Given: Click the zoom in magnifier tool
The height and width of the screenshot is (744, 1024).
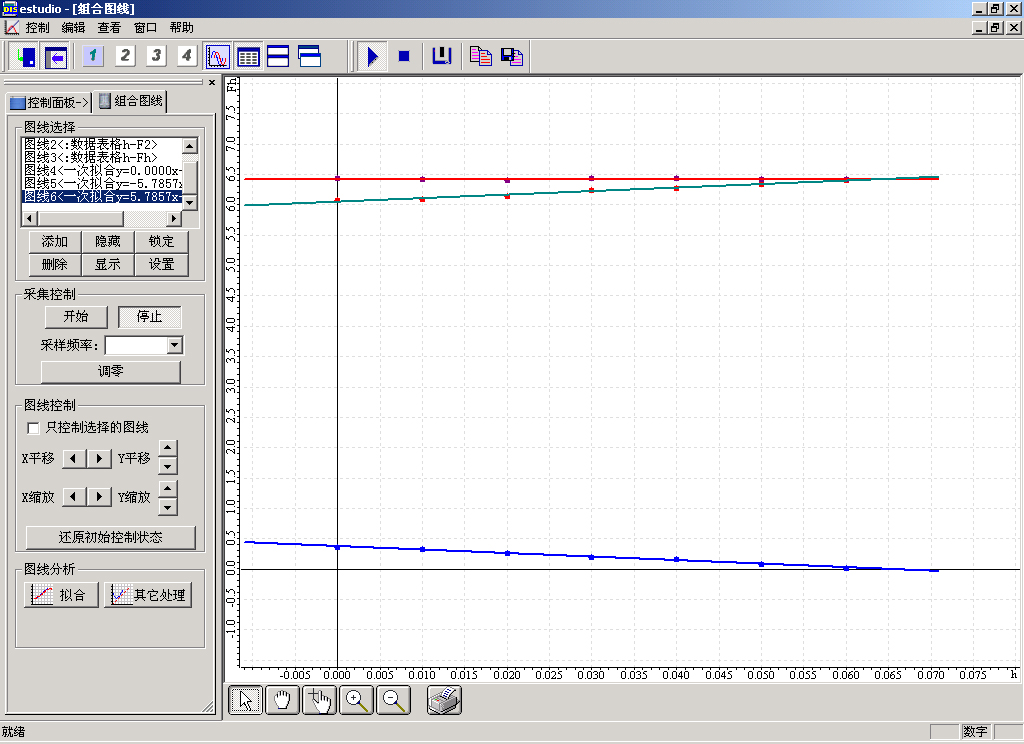Looking at the screenshot, I should (357, 701).
